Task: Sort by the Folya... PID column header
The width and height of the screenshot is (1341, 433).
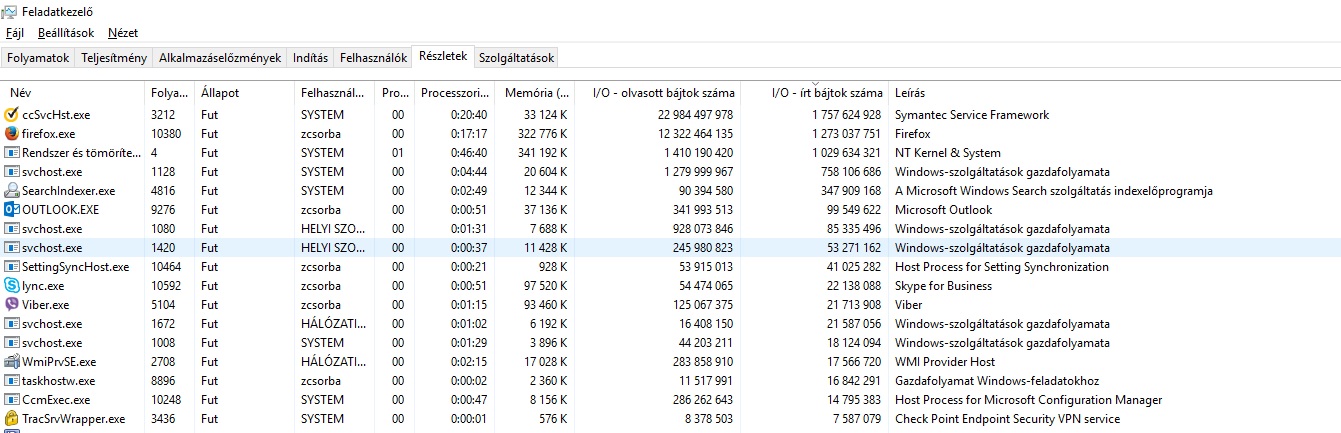Action: [x=169, y=93]
